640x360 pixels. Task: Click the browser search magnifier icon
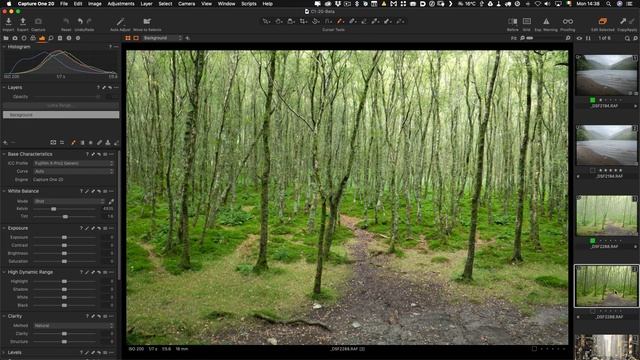coord(627,38)
